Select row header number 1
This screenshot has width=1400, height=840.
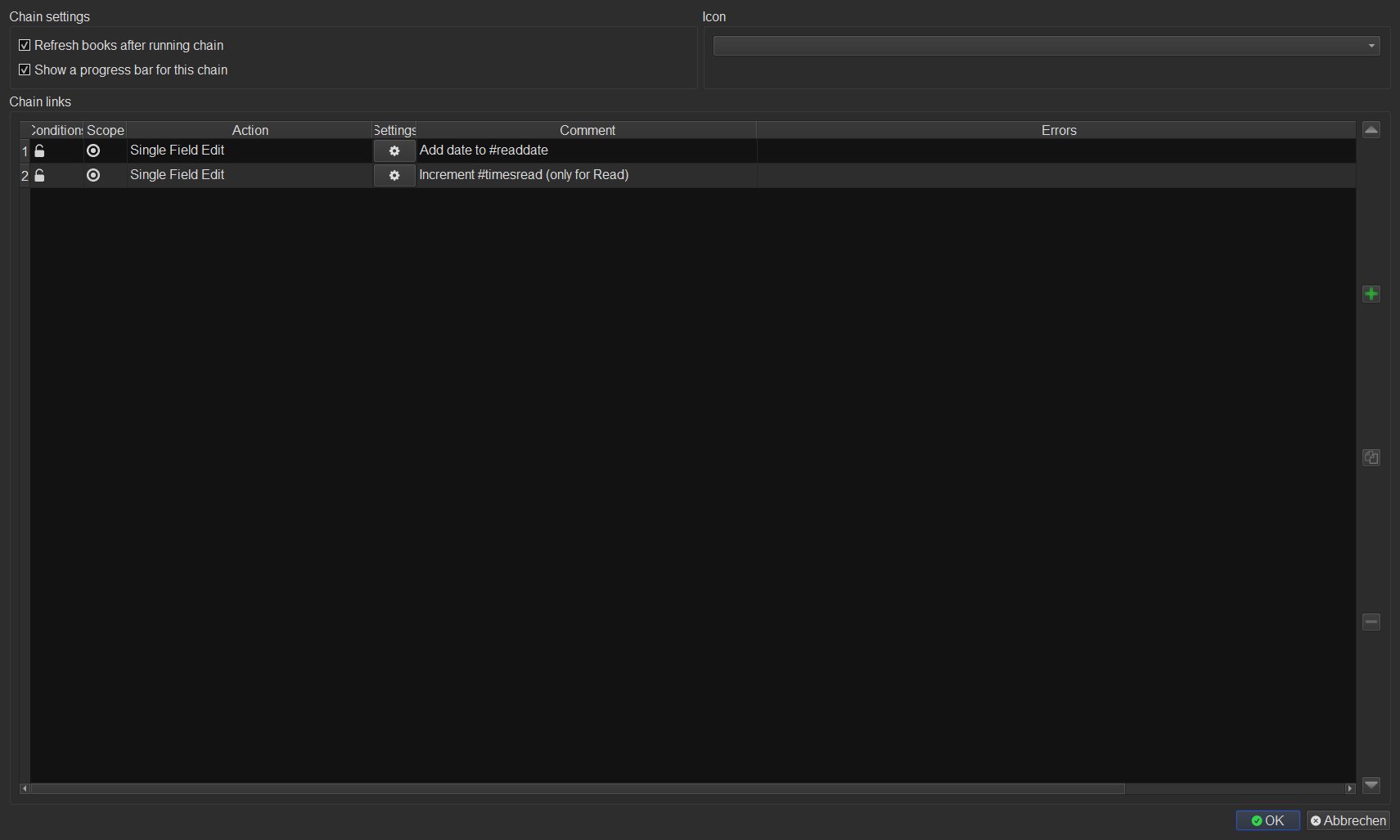pos(25,150)
